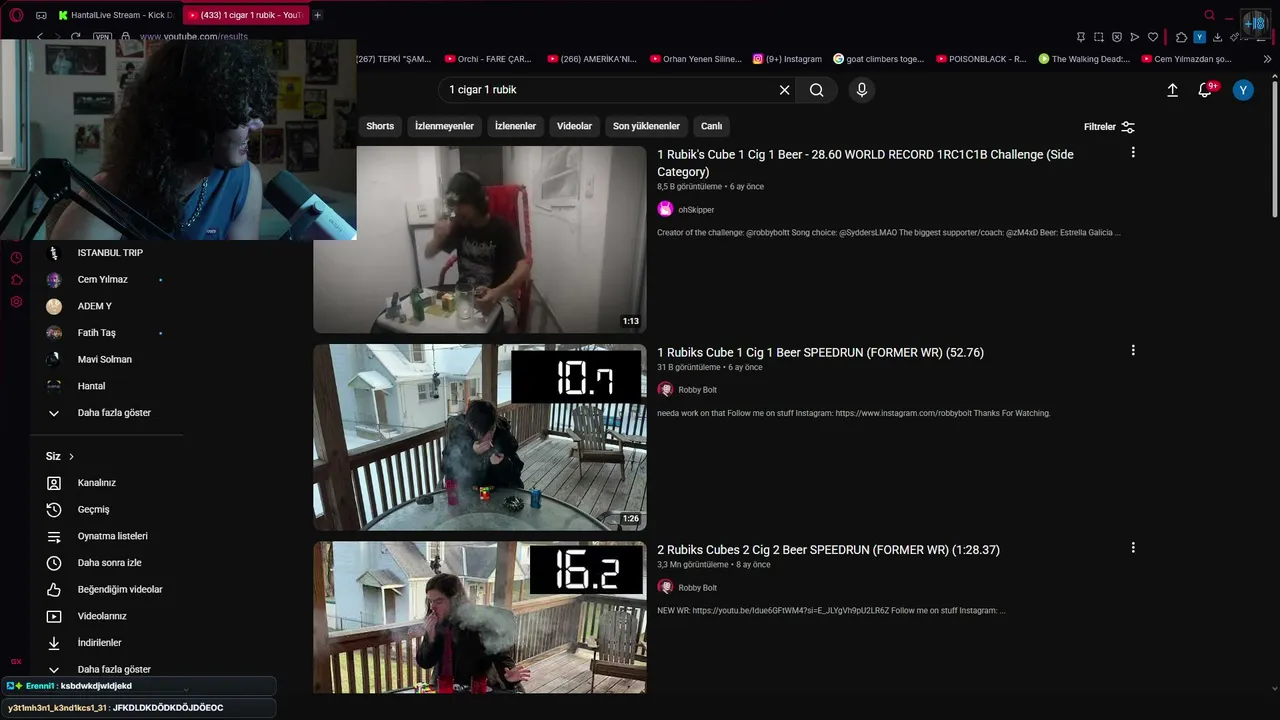
Task: Open the Cem Yılmazdan bookmark
Action: 1186,59
